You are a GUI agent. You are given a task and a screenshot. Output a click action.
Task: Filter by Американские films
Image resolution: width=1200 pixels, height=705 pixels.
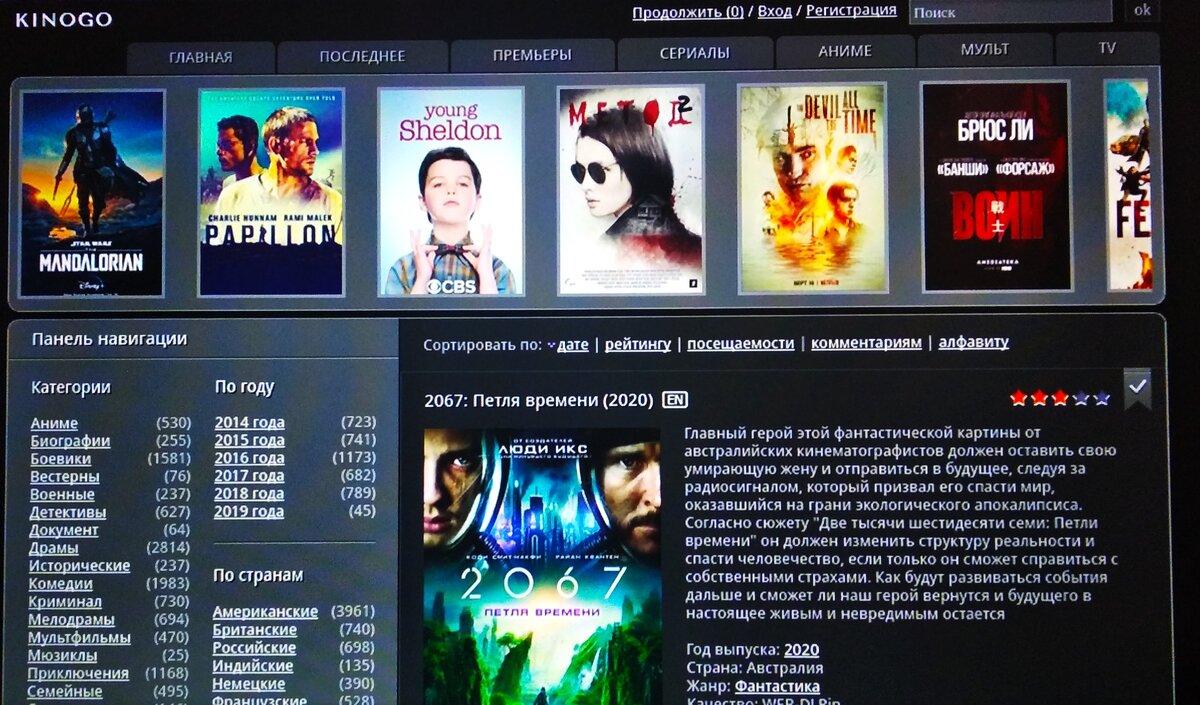pos(265,612)
